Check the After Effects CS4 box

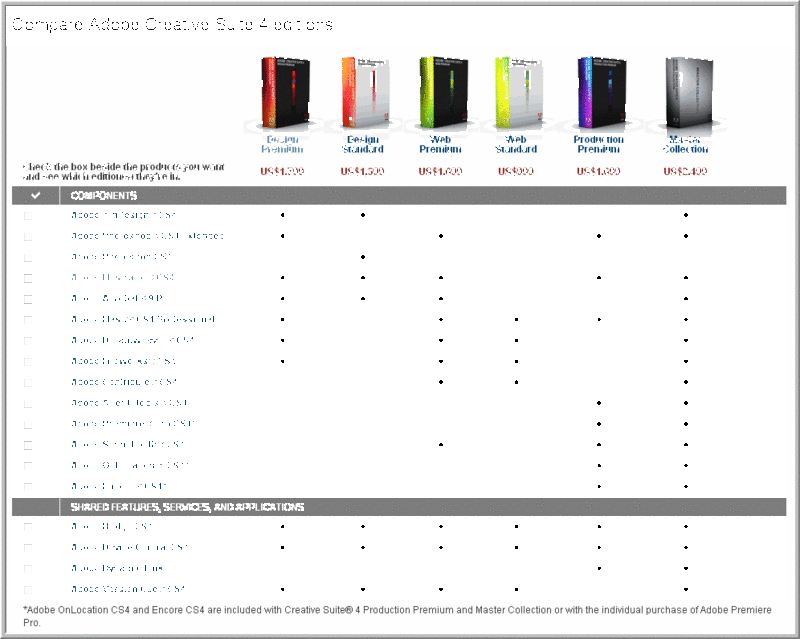point(28,404)
